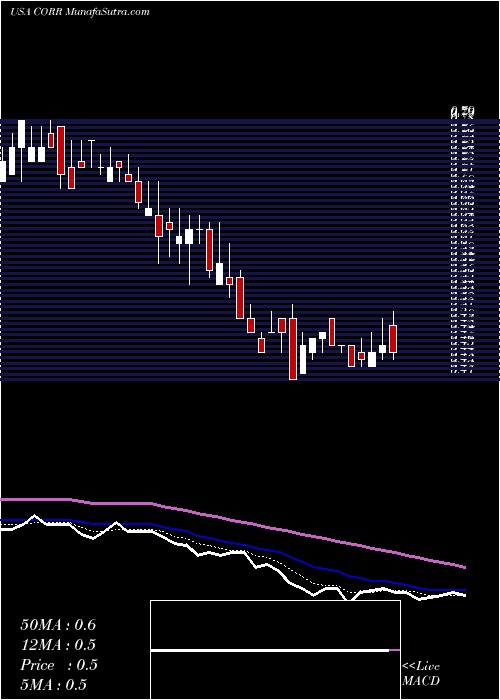500x700 pixels.
Task: Click the tall red candle at chart low
Action: tap(293, 349)
